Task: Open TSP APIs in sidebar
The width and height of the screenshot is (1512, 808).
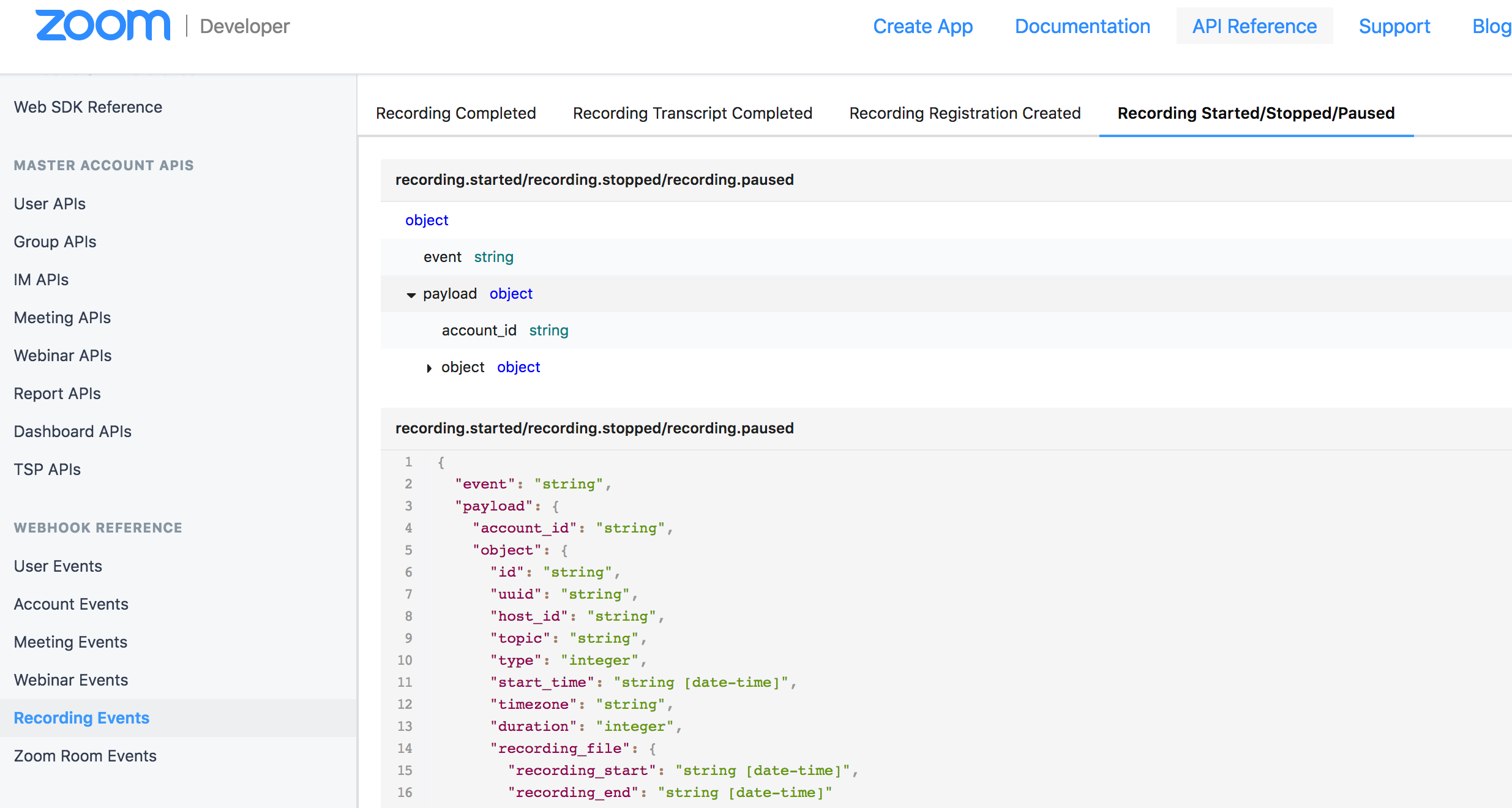Action: 47,469
